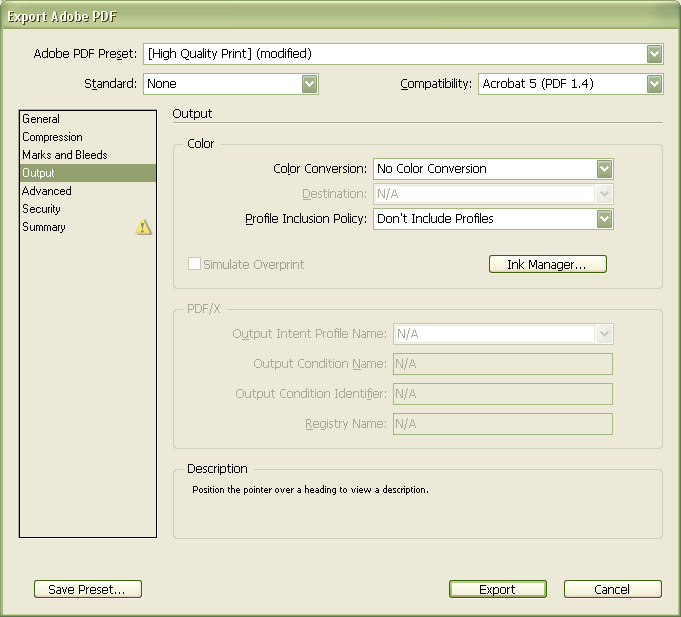Image resolution: width=681 pixels, height=617 pixels.
Task: Click the '[High Quality Print] (modified)' preset text
Action: (230, 54)
